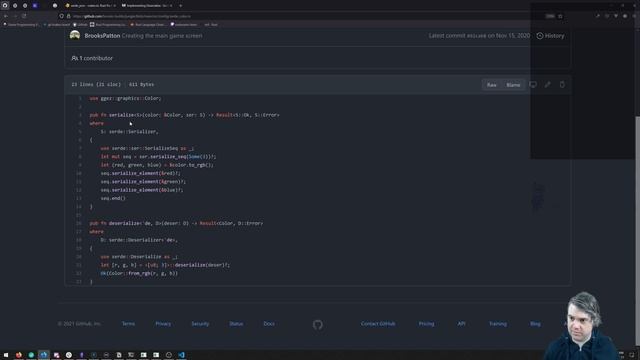Screen dimensions: 640x360
Task: Open the file's History link
Action: click(550, 36)
